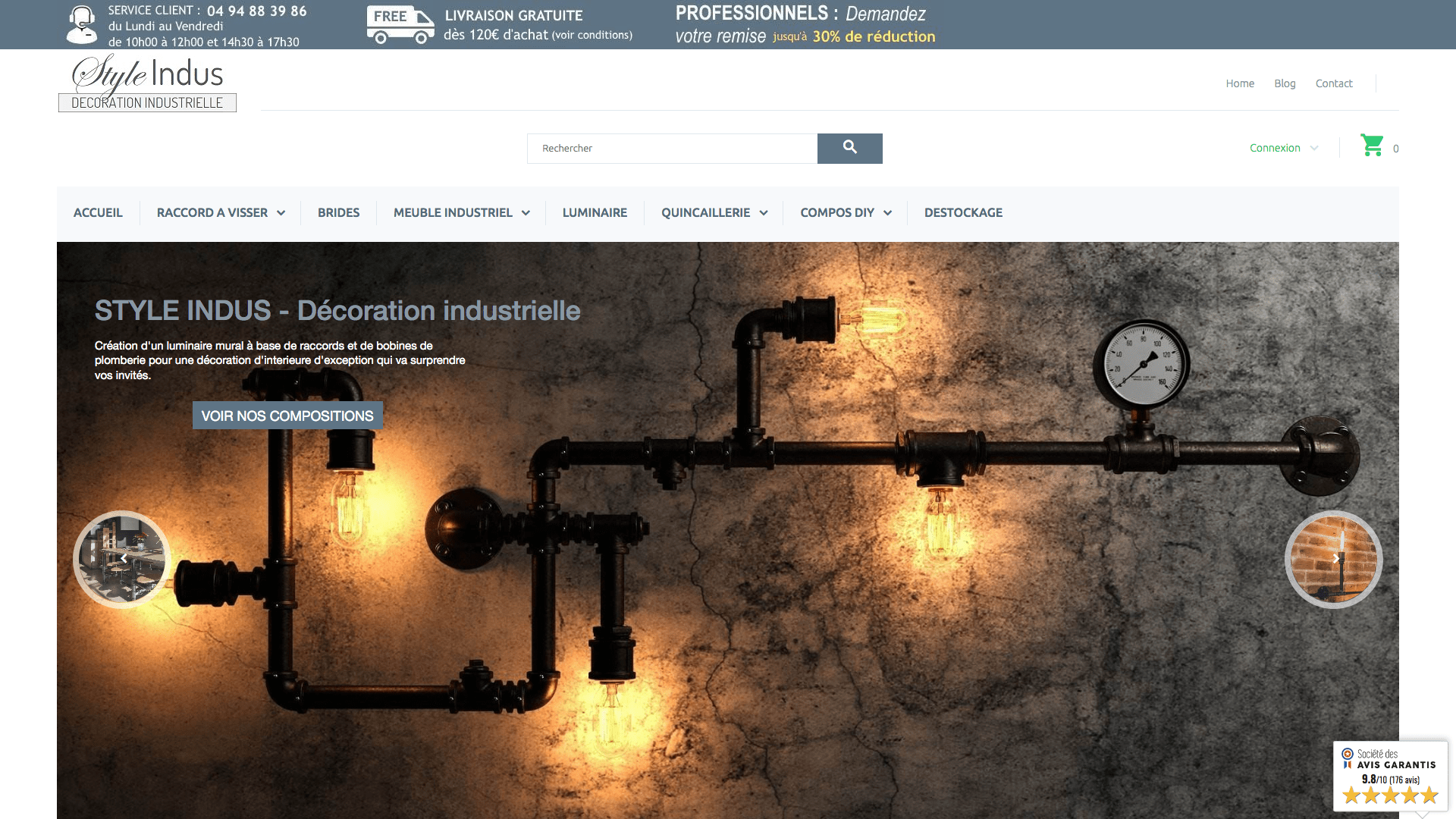Image resolution: width=1456 pixels, height=819 pixels.
Task: Expand the Meuble Industriel submenu
Action: coord(461,212)
